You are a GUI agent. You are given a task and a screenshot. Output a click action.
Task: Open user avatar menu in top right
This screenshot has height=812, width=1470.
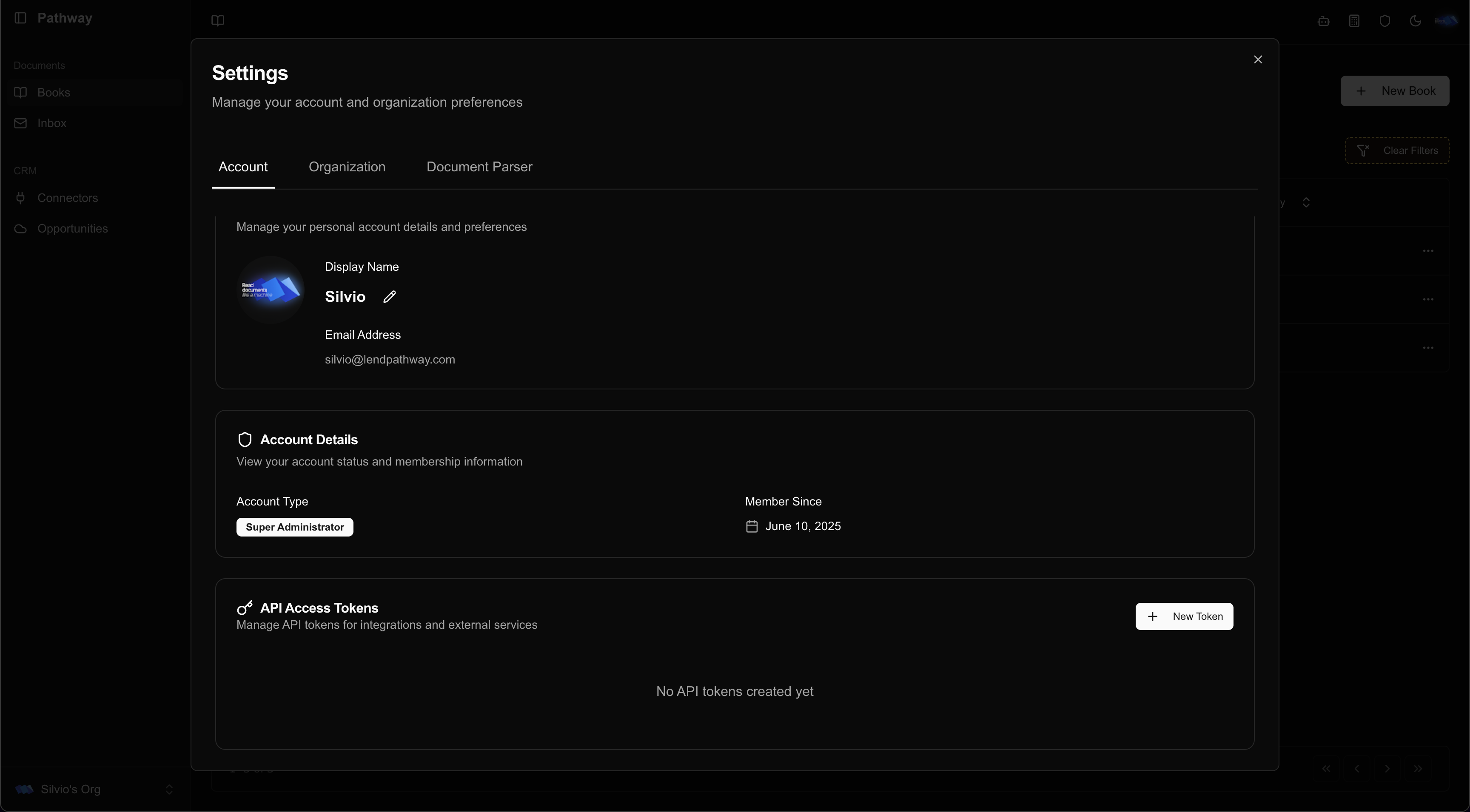click(x=1446, y=21)
